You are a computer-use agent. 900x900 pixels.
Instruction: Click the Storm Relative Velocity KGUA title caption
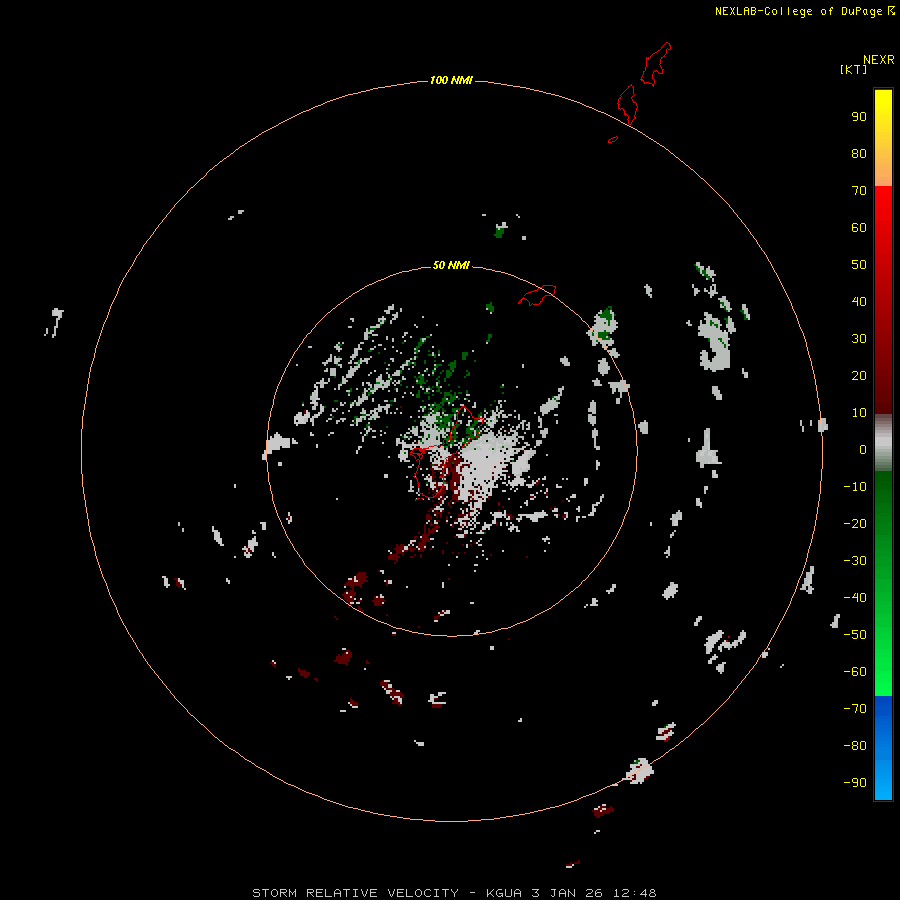tap(454, 893)
